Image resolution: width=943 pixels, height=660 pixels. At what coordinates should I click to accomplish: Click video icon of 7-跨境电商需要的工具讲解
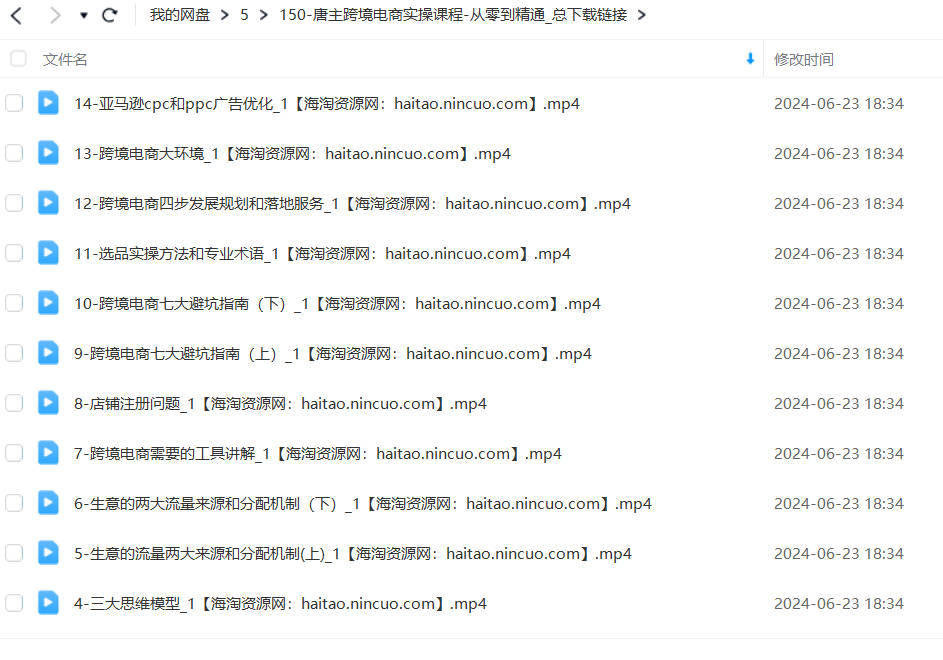click(x=48, y=452)
